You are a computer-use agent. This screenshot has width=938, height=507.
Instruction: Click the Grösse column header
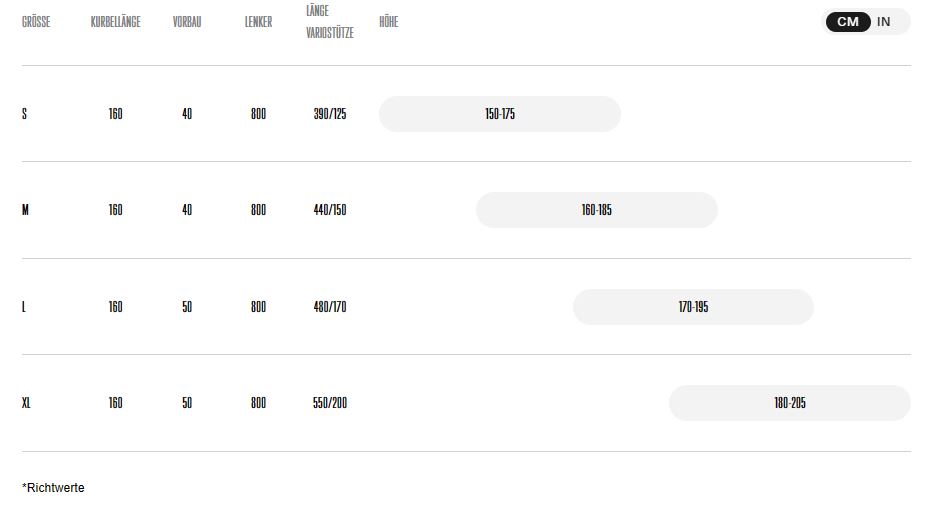(36, 22)
